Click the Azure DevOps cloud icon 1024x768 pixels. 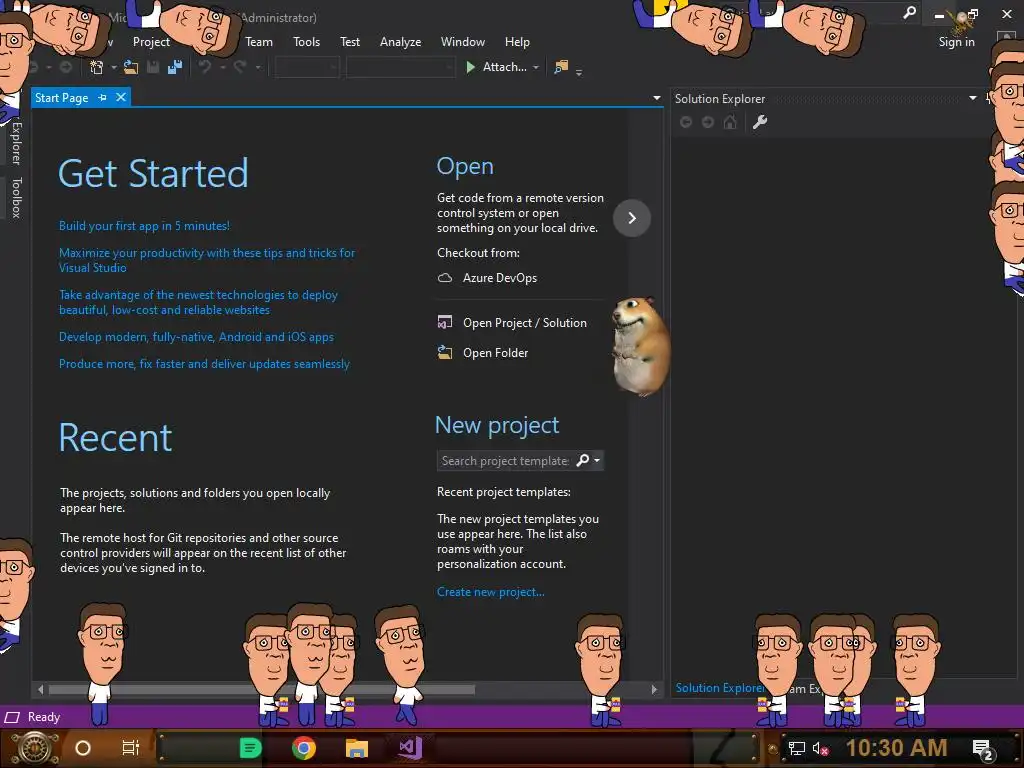445,278
